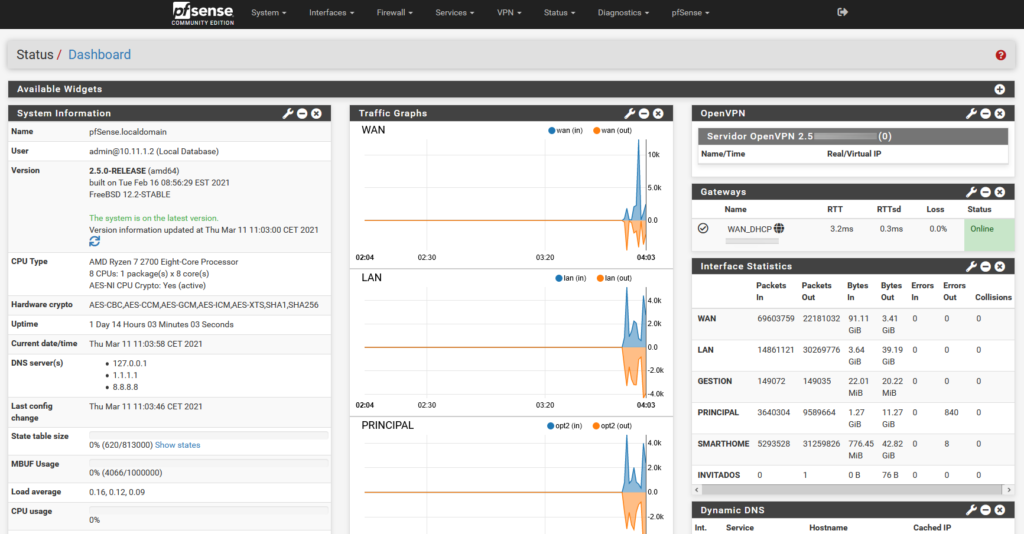Open the System dropdown menu
1024x534 pixels.
click(268, 12)
